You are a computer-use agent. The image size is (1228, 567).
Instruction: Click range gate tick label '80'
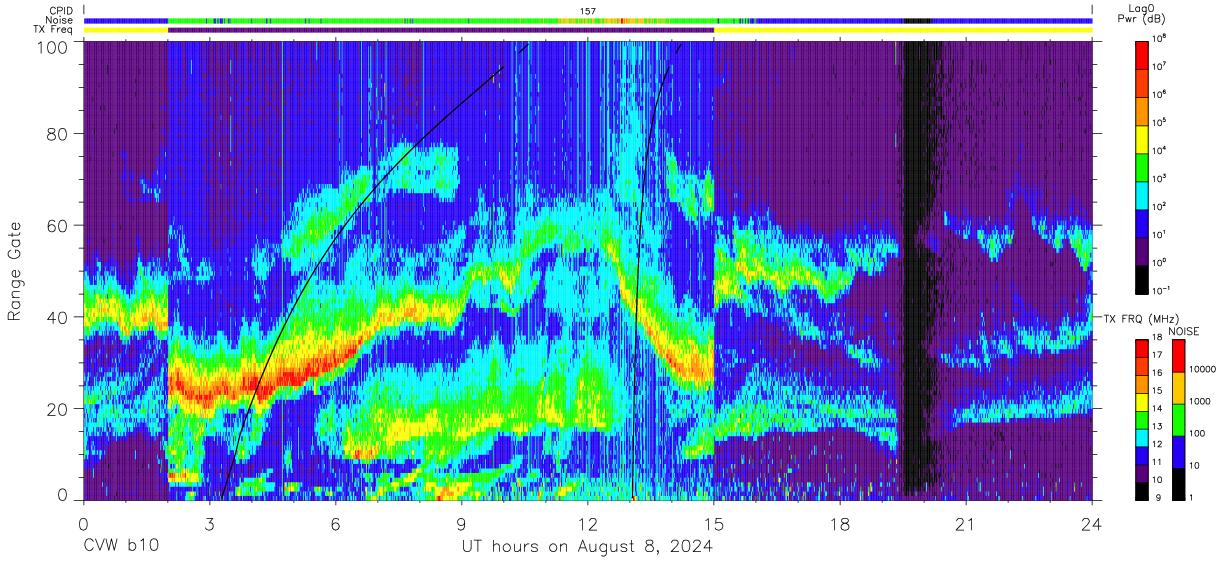(57, 135)
